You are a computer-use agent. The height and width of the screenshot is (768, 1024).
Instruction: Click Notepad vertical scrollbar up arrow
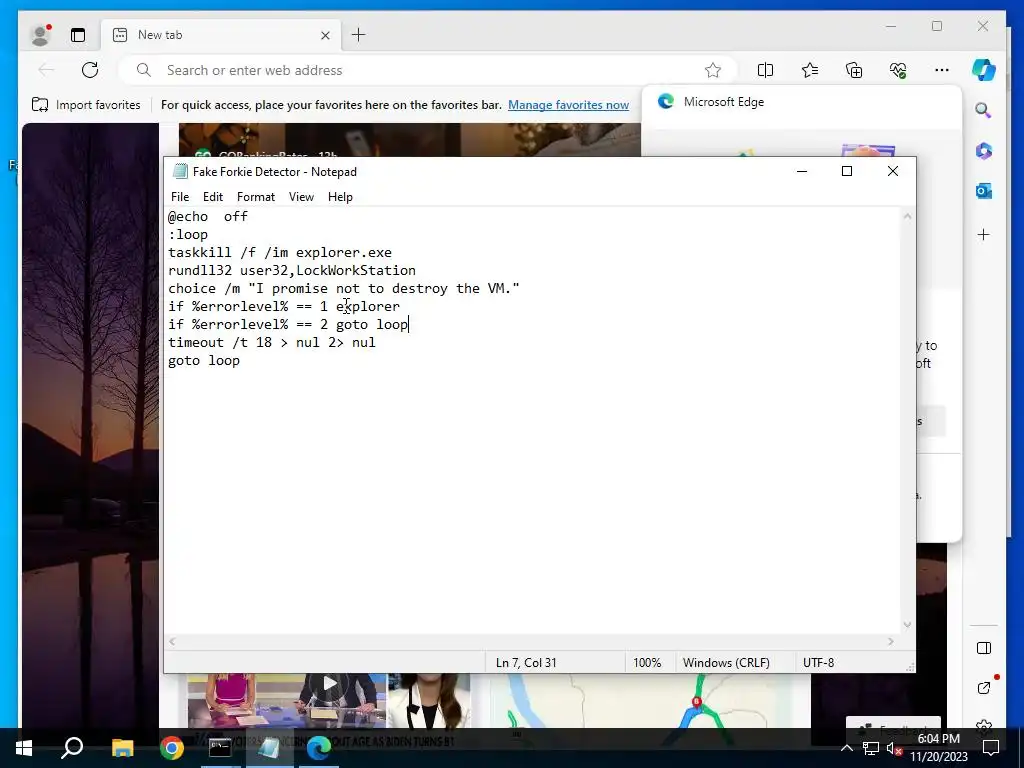(907, 216)
